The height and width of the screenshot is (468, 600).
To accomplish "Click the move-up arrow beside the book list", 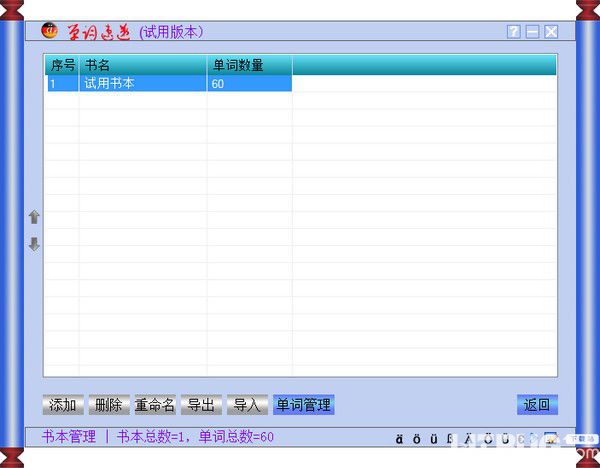I will pyautogui.click(x=34, y=217).
